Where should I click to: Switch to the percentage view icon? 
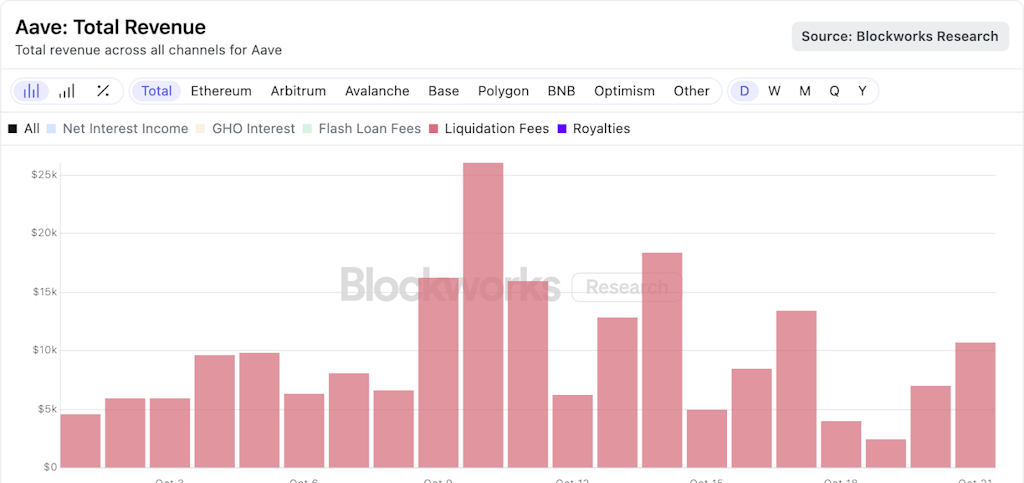coord(103,91)
